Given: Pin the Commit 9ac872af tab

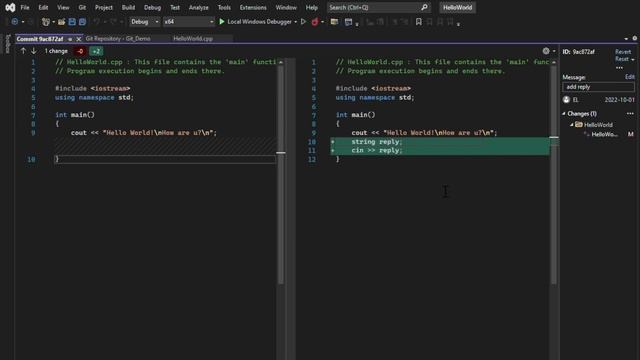Looking at the screenshot, I should click(70, 39).
